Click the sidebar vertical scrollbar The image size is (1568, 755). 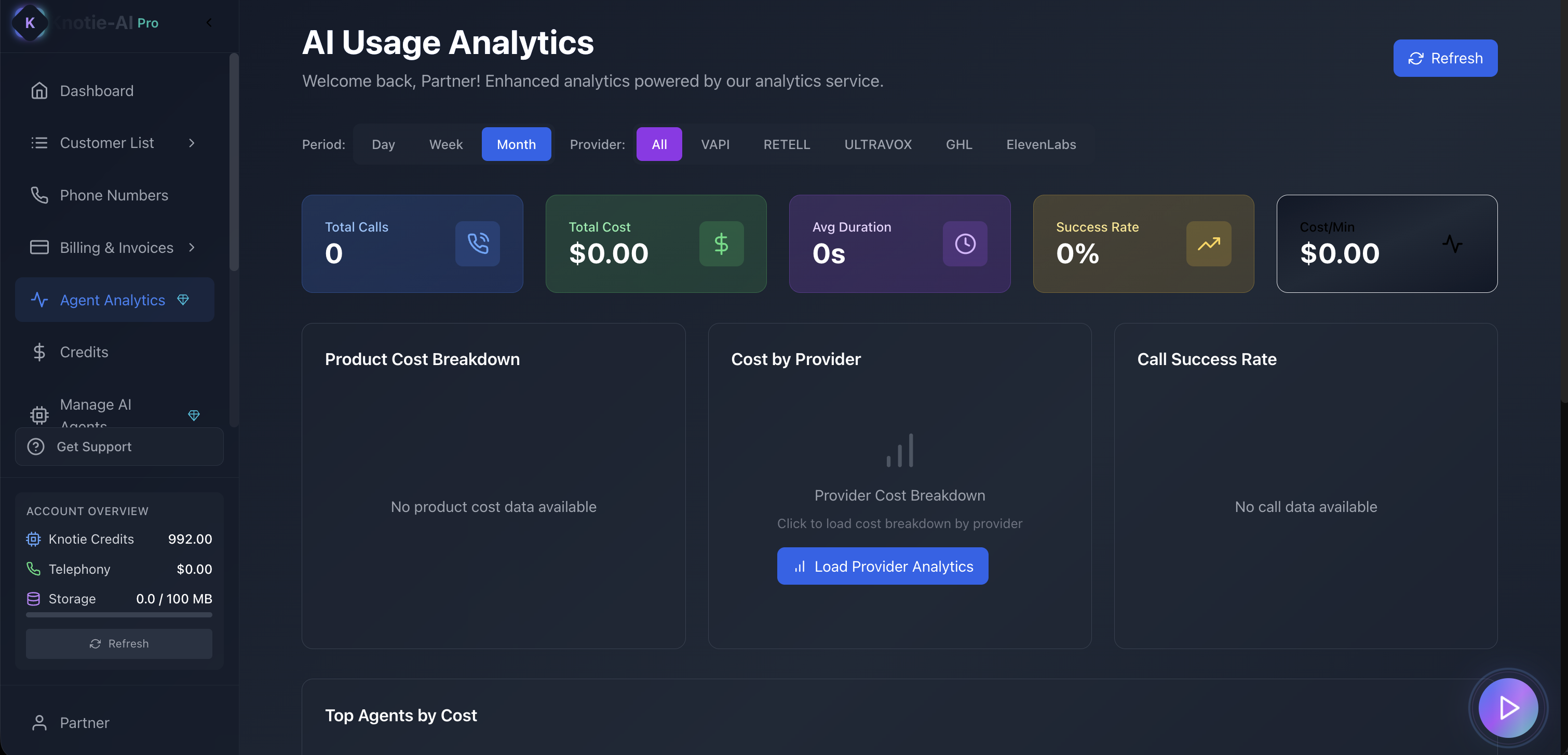coord(234,161)
